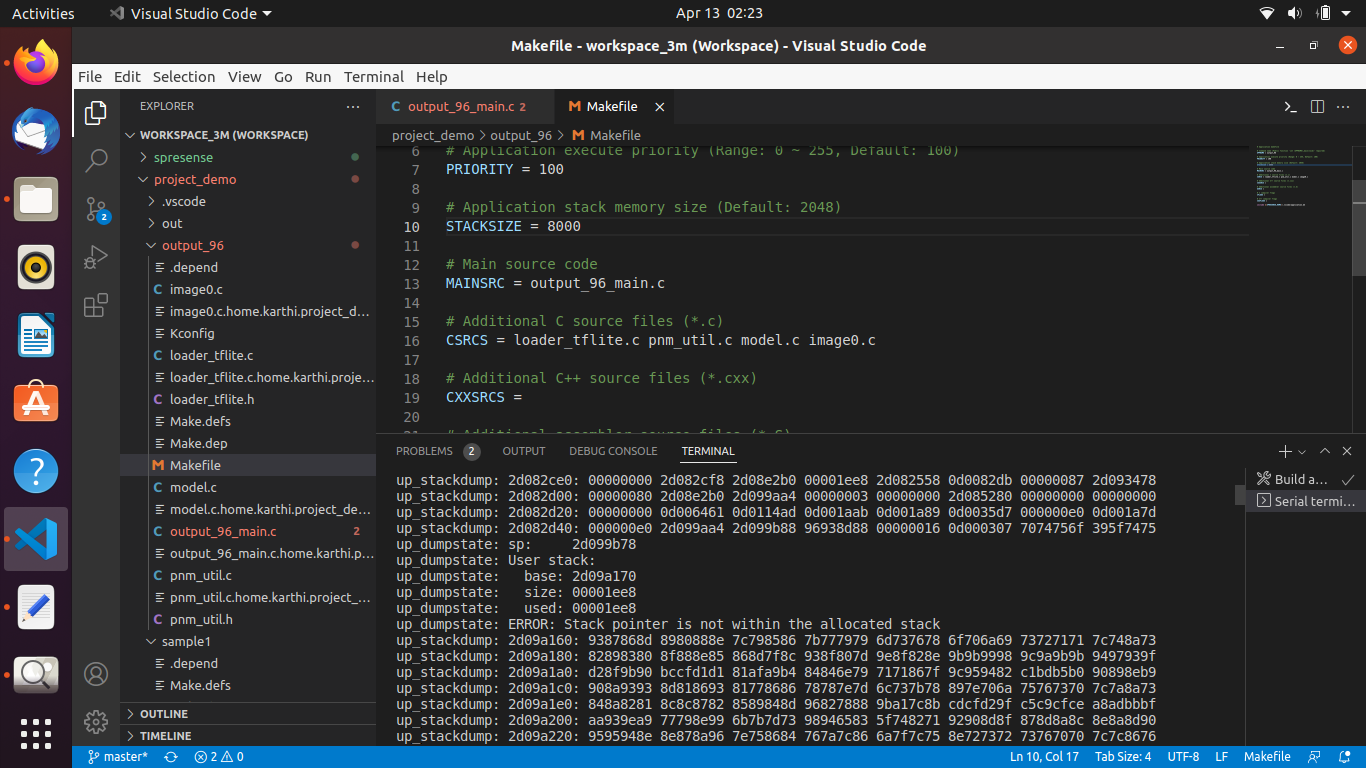Click the Explorer more actions ellipsis
This screenshot has width=1366, height=768.
click(353, 106)
